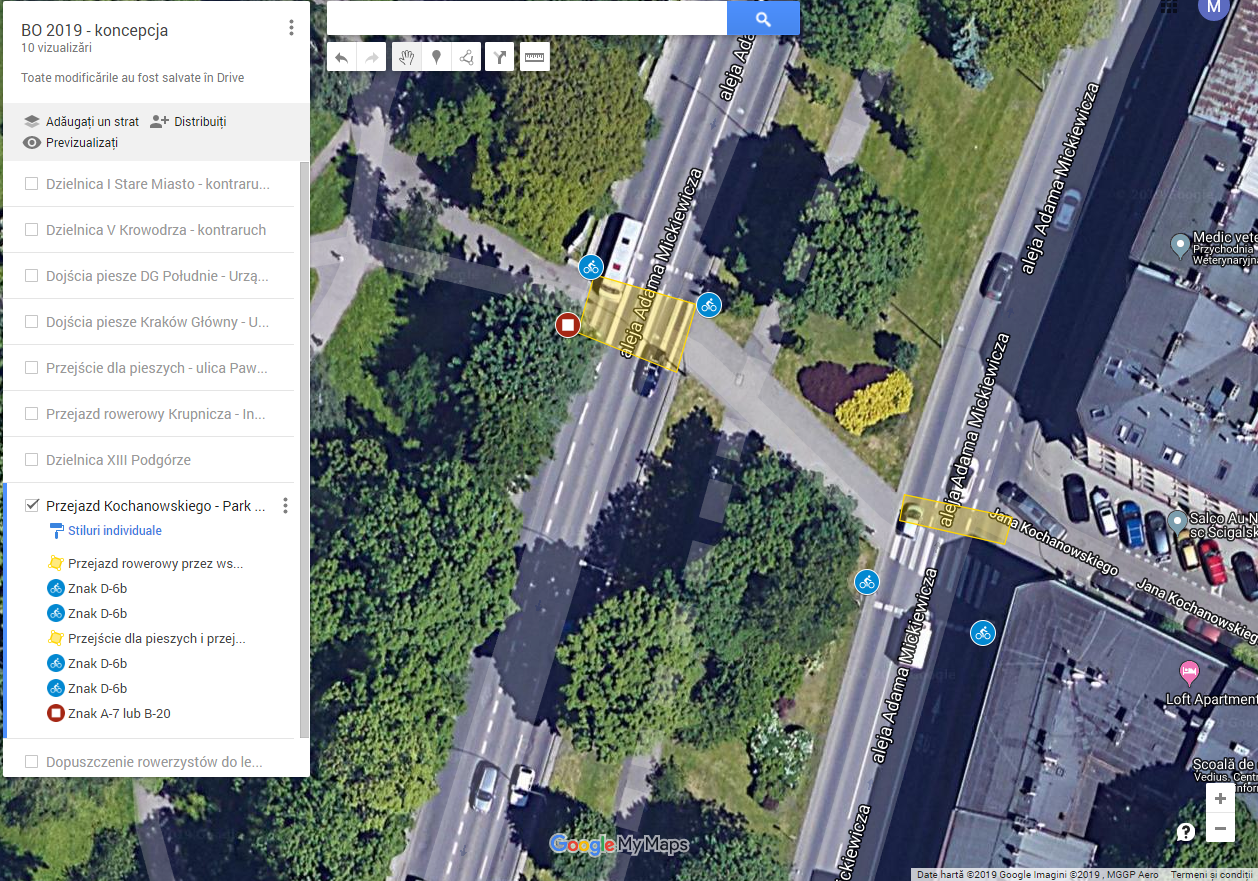Check the Dzielnica I Stare Miasto layer

pyautogui.click(x=32, y=184)
